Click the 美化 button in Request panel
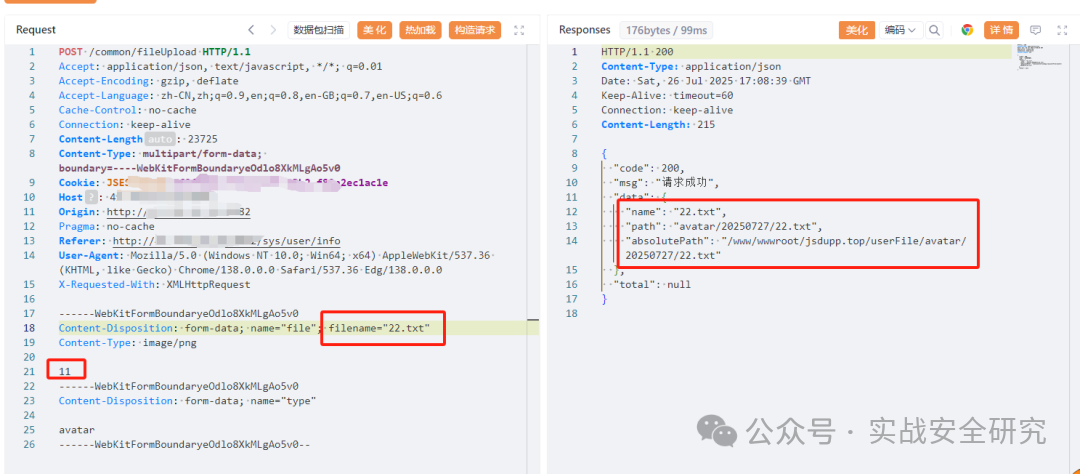1080x474 pixels. pyautogui.click(x=375, y=30)
